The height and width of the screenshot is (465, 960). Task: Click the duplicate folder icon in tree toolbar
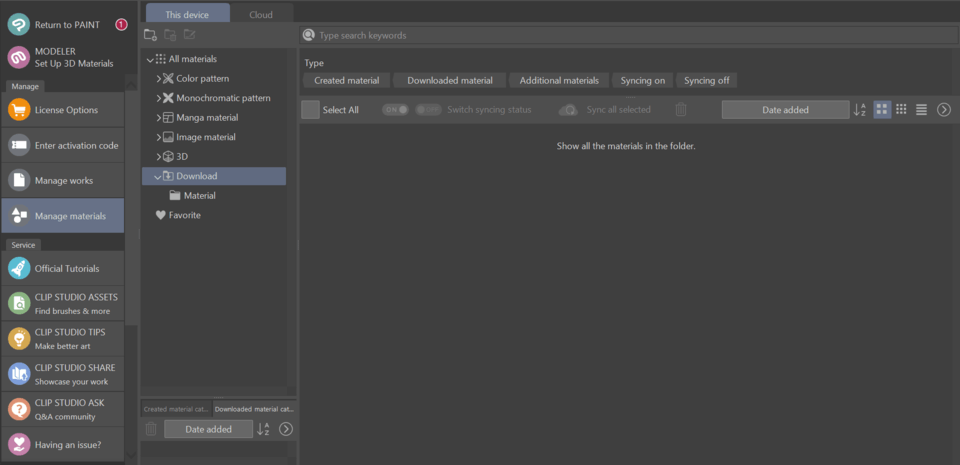tap(170, 35)
